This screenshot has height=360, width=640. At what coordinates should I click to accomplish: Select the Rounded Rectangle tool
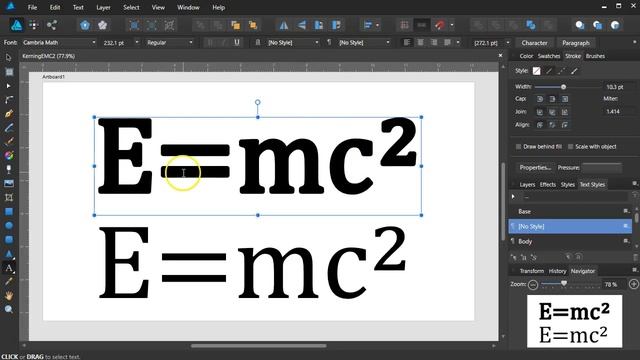[9, 239]
